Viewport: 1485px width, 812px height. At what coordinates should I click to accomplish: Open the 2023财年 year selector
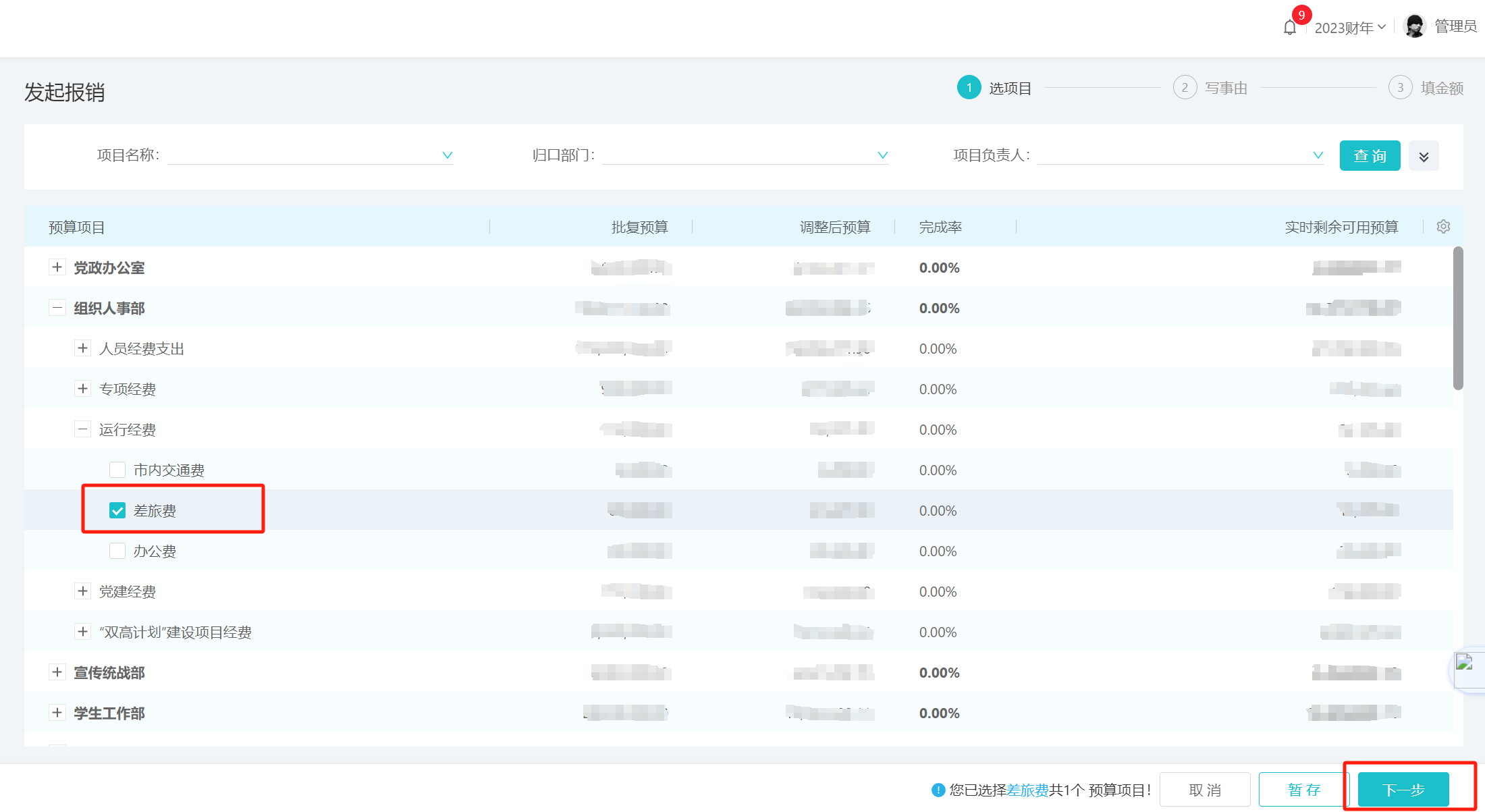(x=1349, y=28)
